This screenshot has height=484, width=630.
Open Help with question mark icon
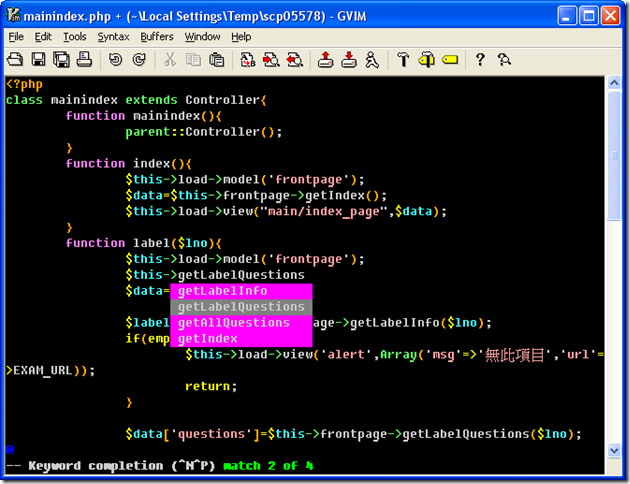480,60
